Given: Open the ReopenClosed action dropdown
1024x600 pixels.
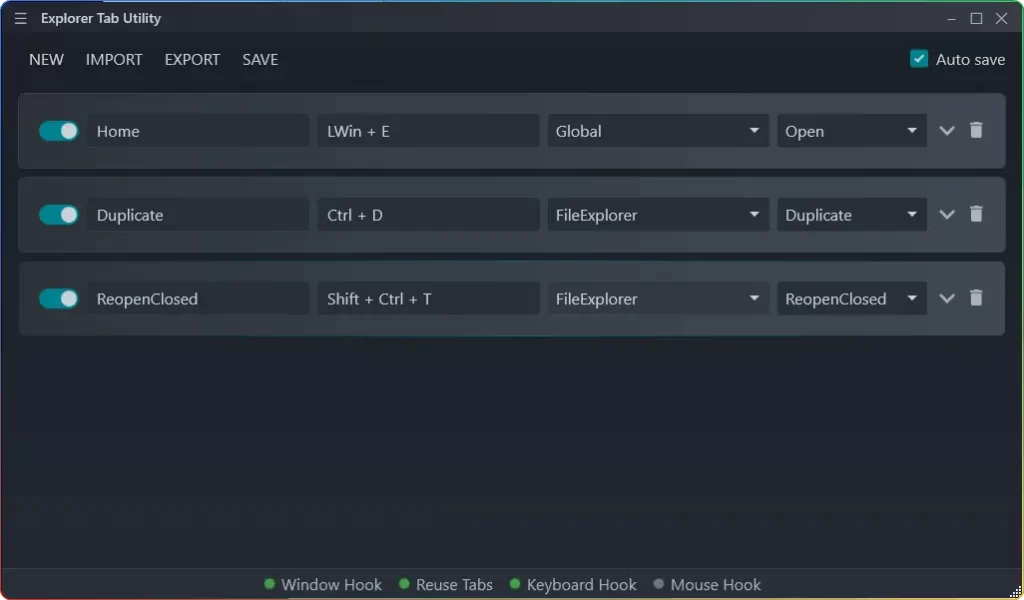Looking at the screenshot, I should pyautogui.click(x=852, y=299).
